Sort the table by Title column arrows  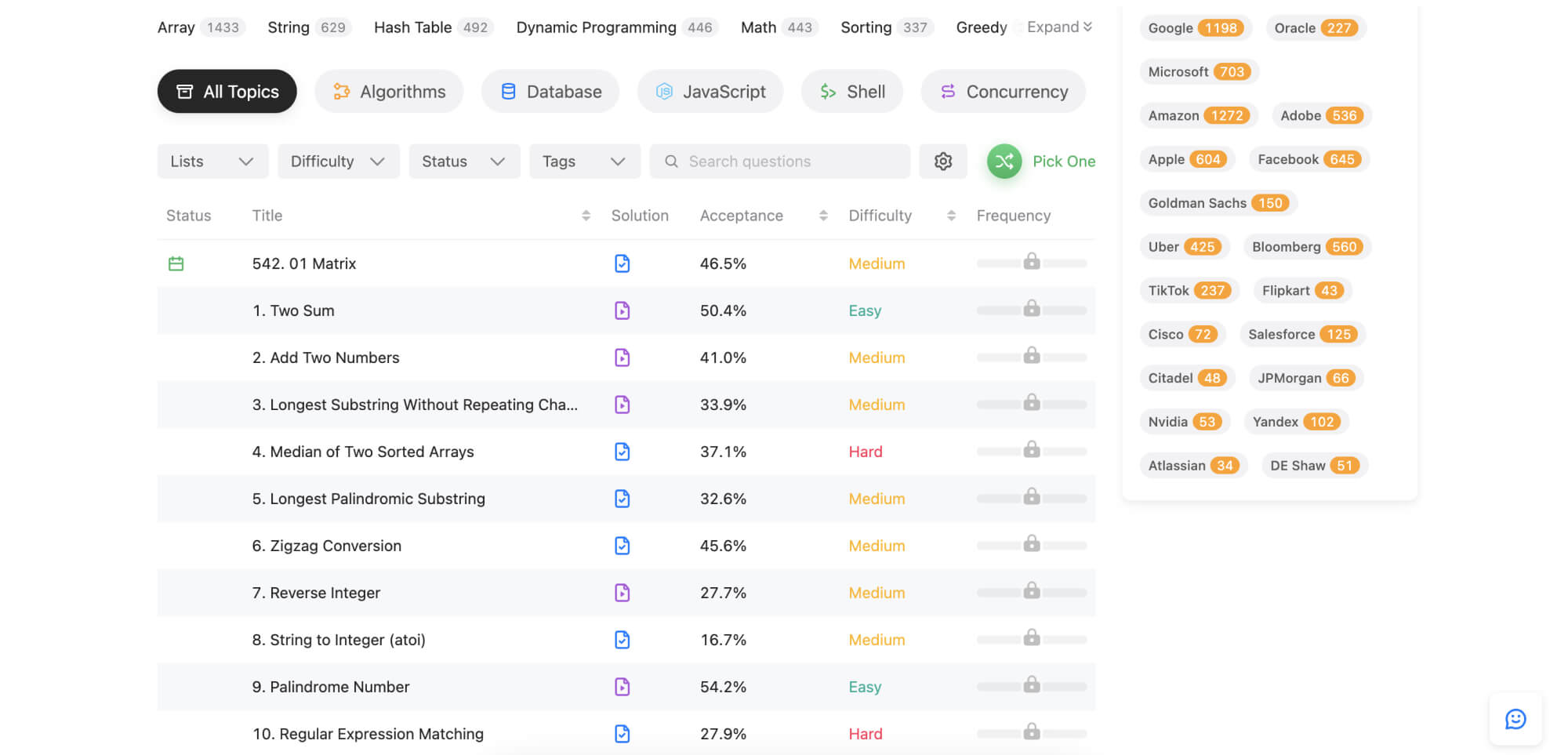pos(586,216)
